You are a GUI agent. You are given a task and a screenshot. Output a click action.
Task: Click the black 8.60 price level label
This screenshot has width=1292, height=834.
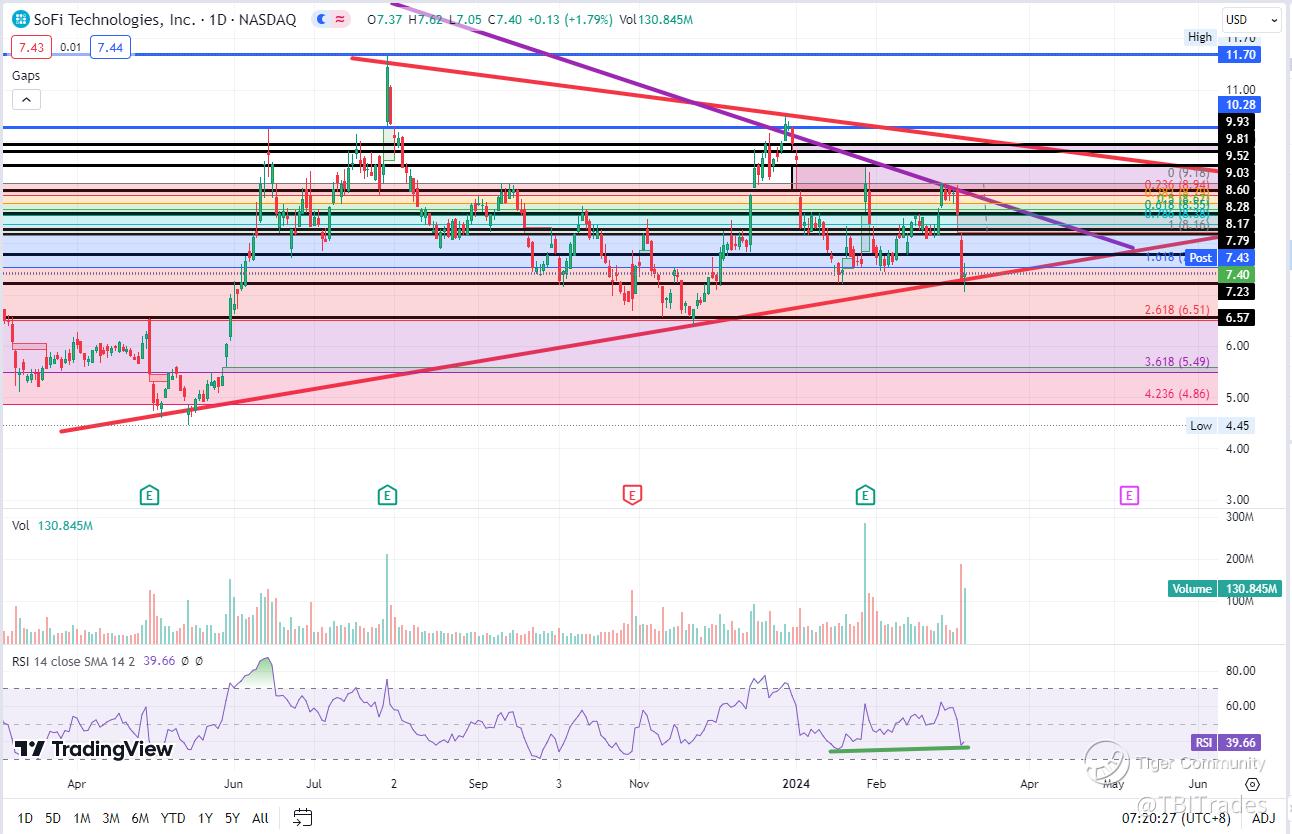[x=1236, y=189]
